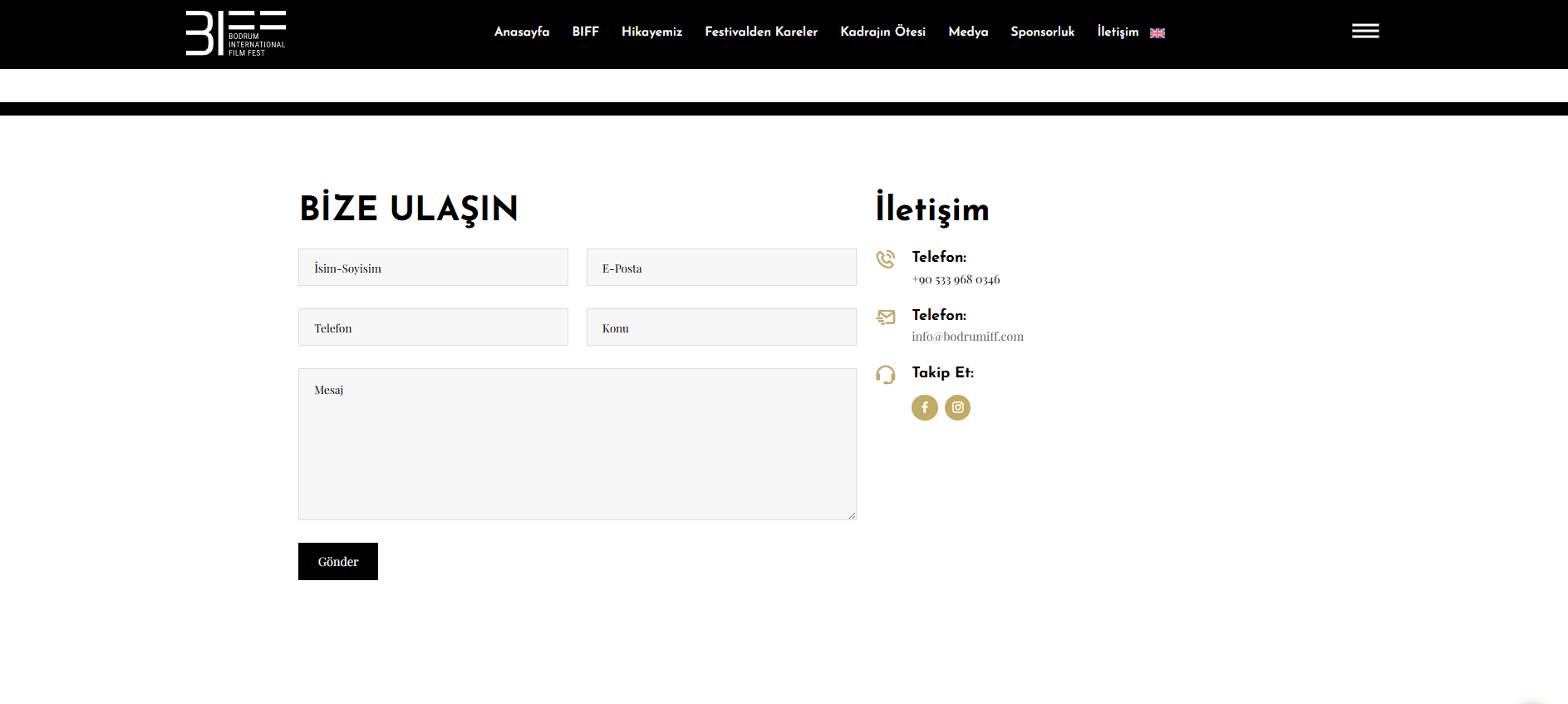Click the headset Takip Et icon
The width and height of the screenshot is (1568, 704).
pos(886,375)
